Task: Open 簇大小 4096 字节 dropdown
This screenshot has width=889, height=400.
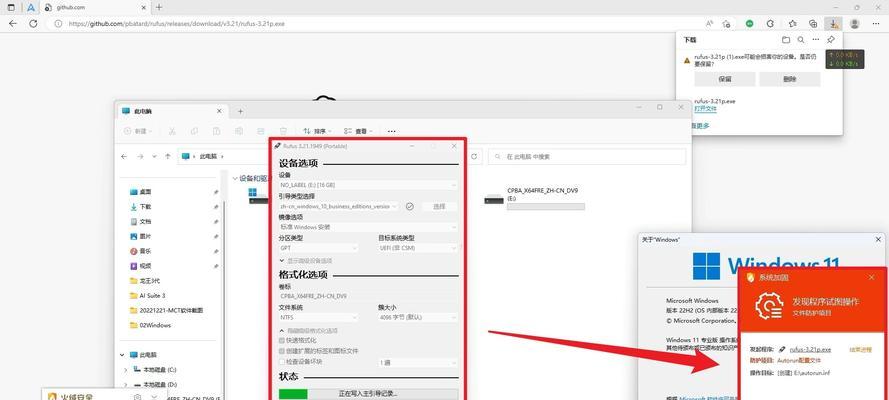Action: (x=418, y=318)
